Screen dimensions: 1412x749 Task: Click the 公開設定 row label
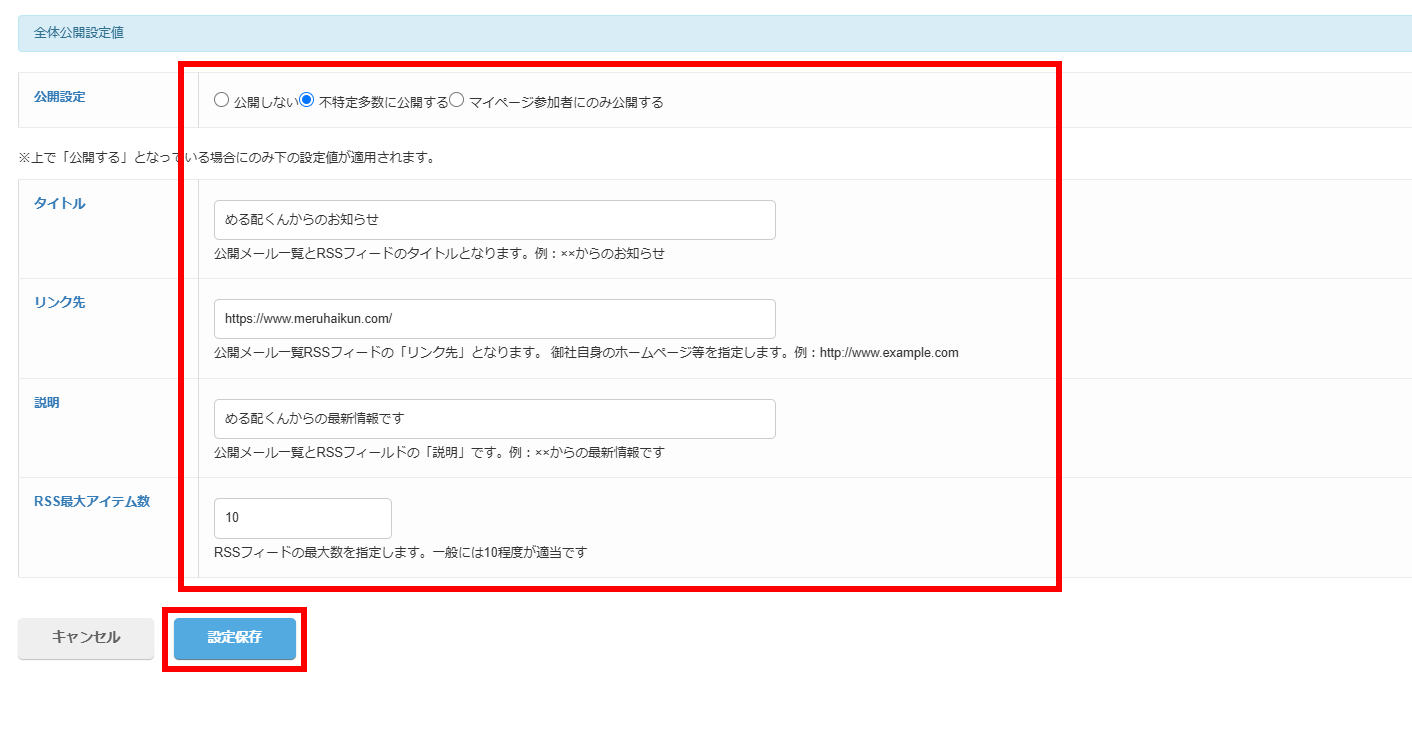pyautogui.click(x=60, y=97)
